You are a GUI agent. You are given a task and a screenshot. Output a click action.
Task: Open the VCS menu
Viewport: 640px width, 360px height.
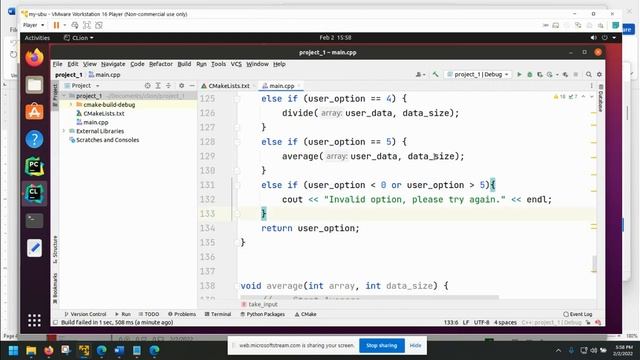point(236,64)
